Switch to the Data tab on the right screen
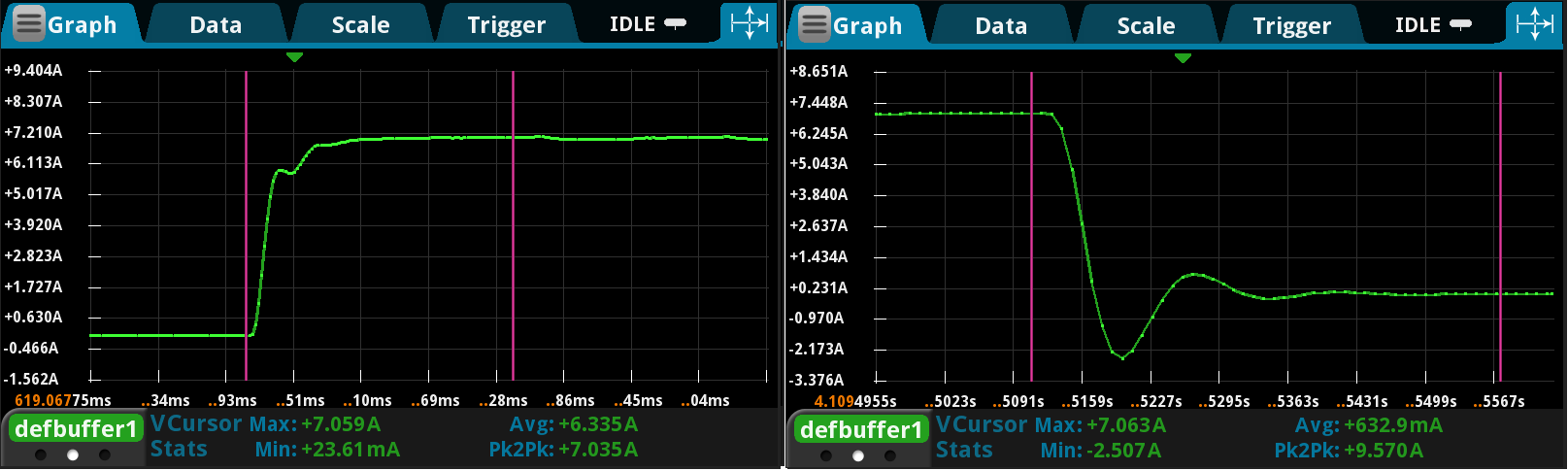The width and height of the screenshot is (1568, 471). tap(1001, 26)
